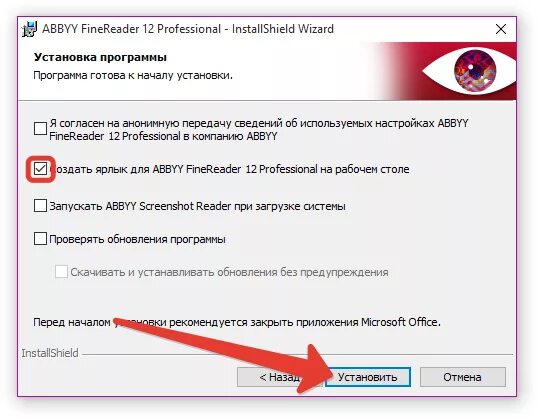The height and width of the screenshot is (419, 538).
Task: Go back with the '< Назад' button
Action: tap(279, 377)
